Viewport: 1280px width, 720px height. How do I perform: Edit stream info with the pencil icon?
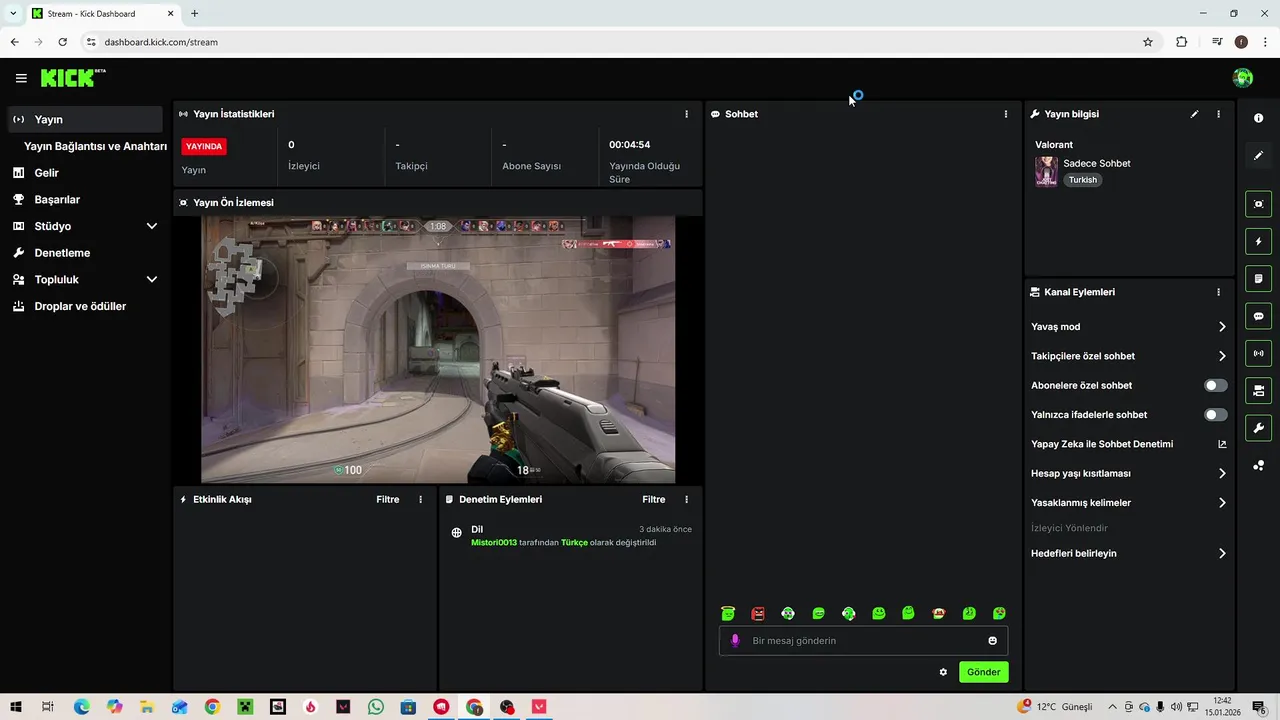1194,114
